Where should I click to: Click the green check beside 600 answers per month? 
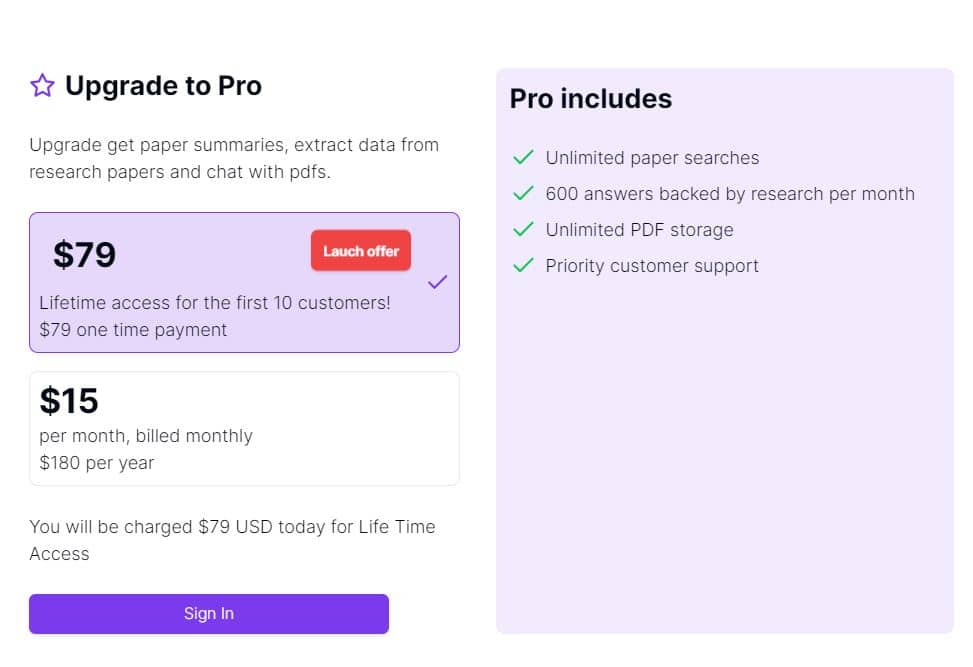522,193
